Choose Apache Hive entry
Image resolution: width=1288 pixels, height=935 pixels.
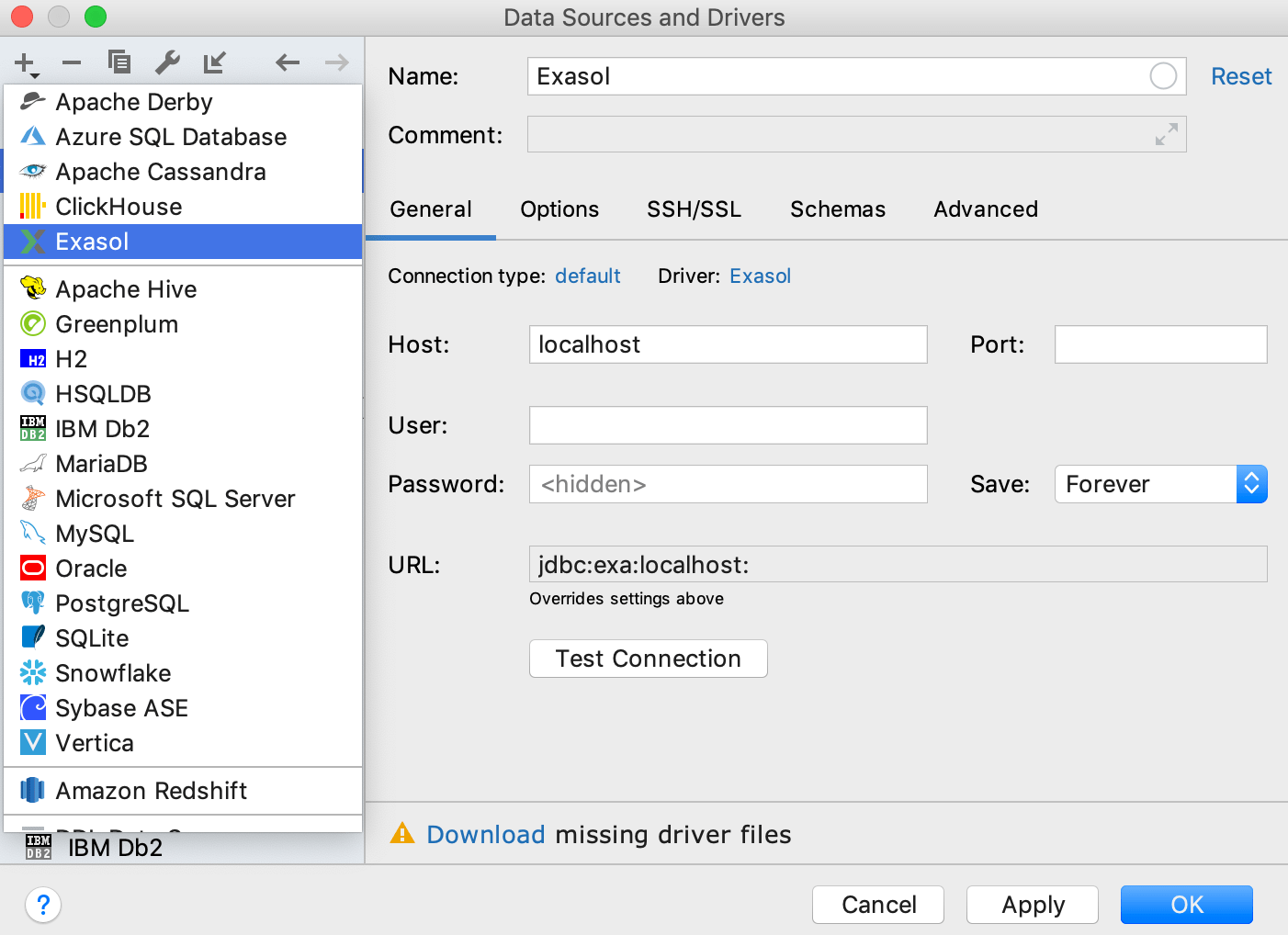pyautogui.click(x=183, y=289)
